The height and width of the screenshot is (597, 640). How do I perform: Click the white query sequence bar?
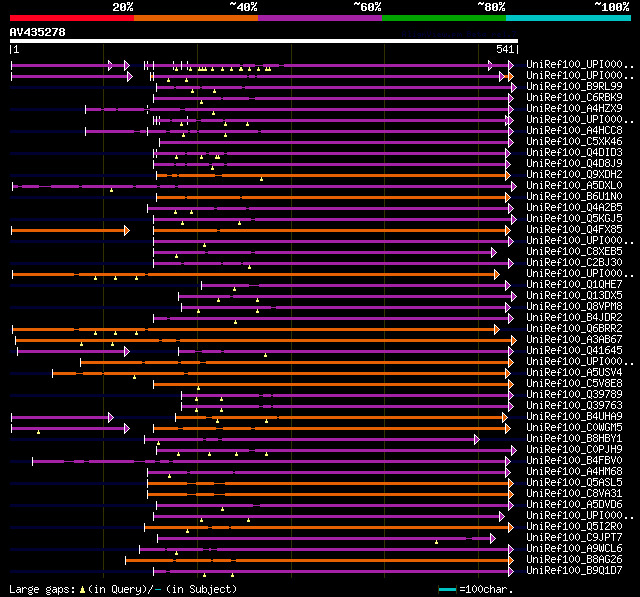click(264, 41)
